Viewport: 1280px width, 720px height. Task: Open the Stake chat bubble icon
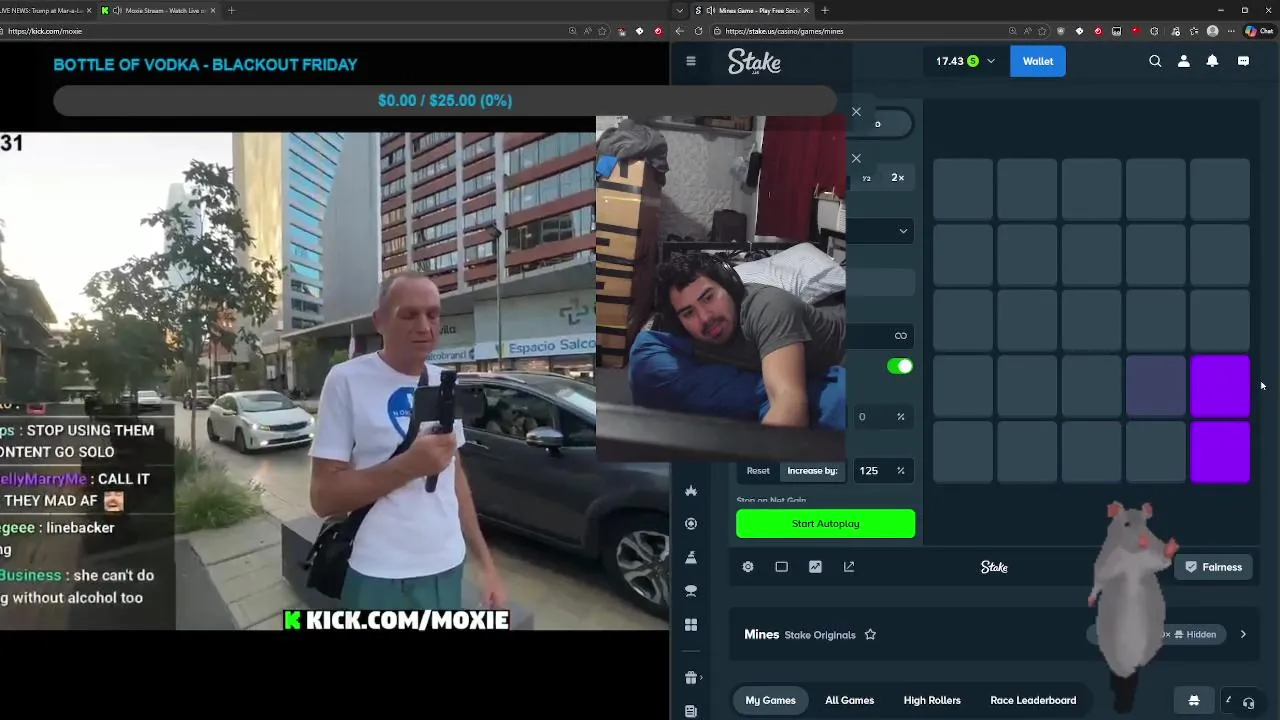1243,61
